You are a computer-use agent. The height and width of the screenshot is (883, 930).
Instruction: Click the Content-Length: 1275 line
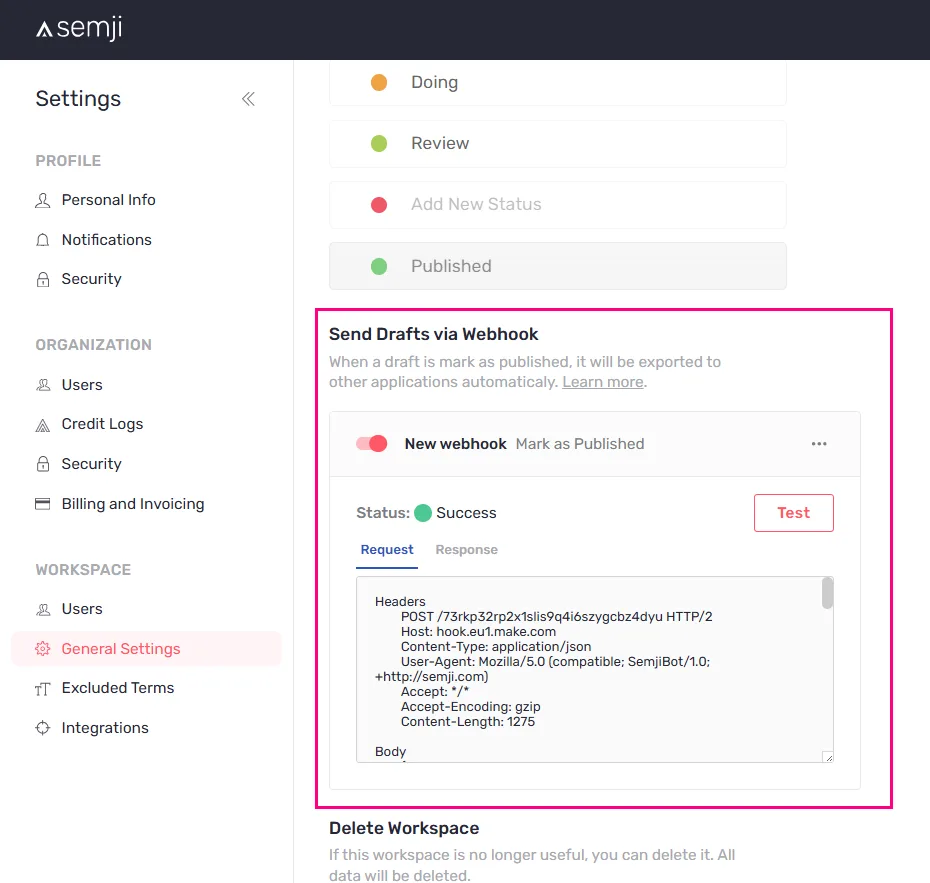[x=467, y=722]
